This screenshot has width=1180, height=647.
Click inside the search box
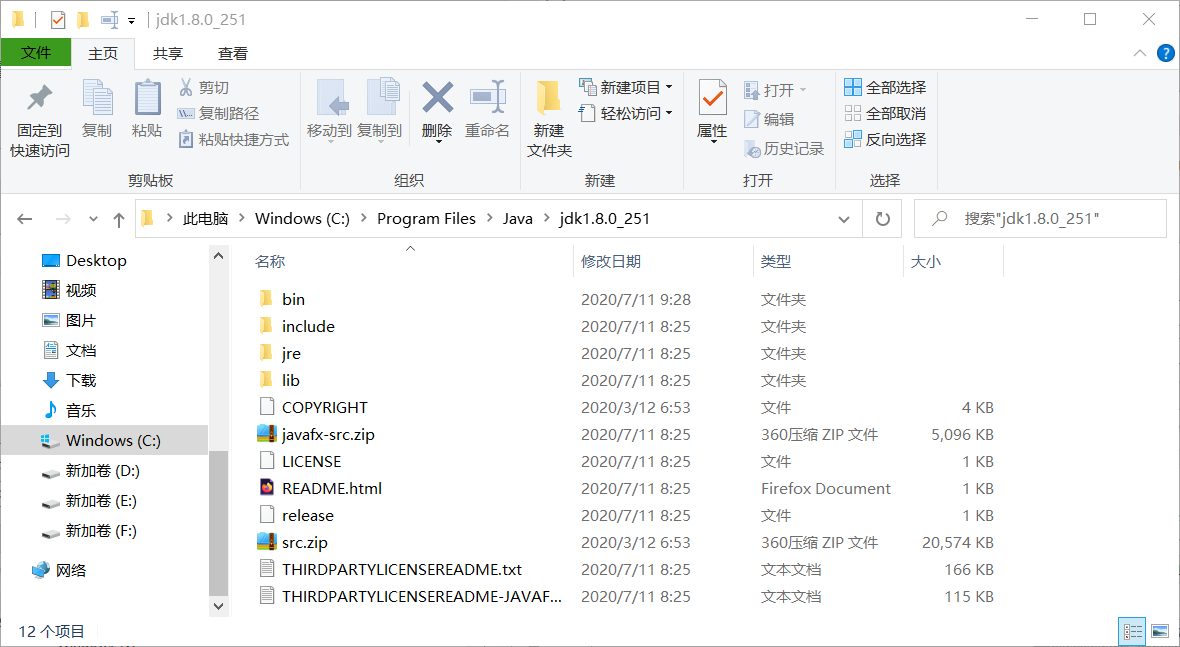pos(1040,218)
